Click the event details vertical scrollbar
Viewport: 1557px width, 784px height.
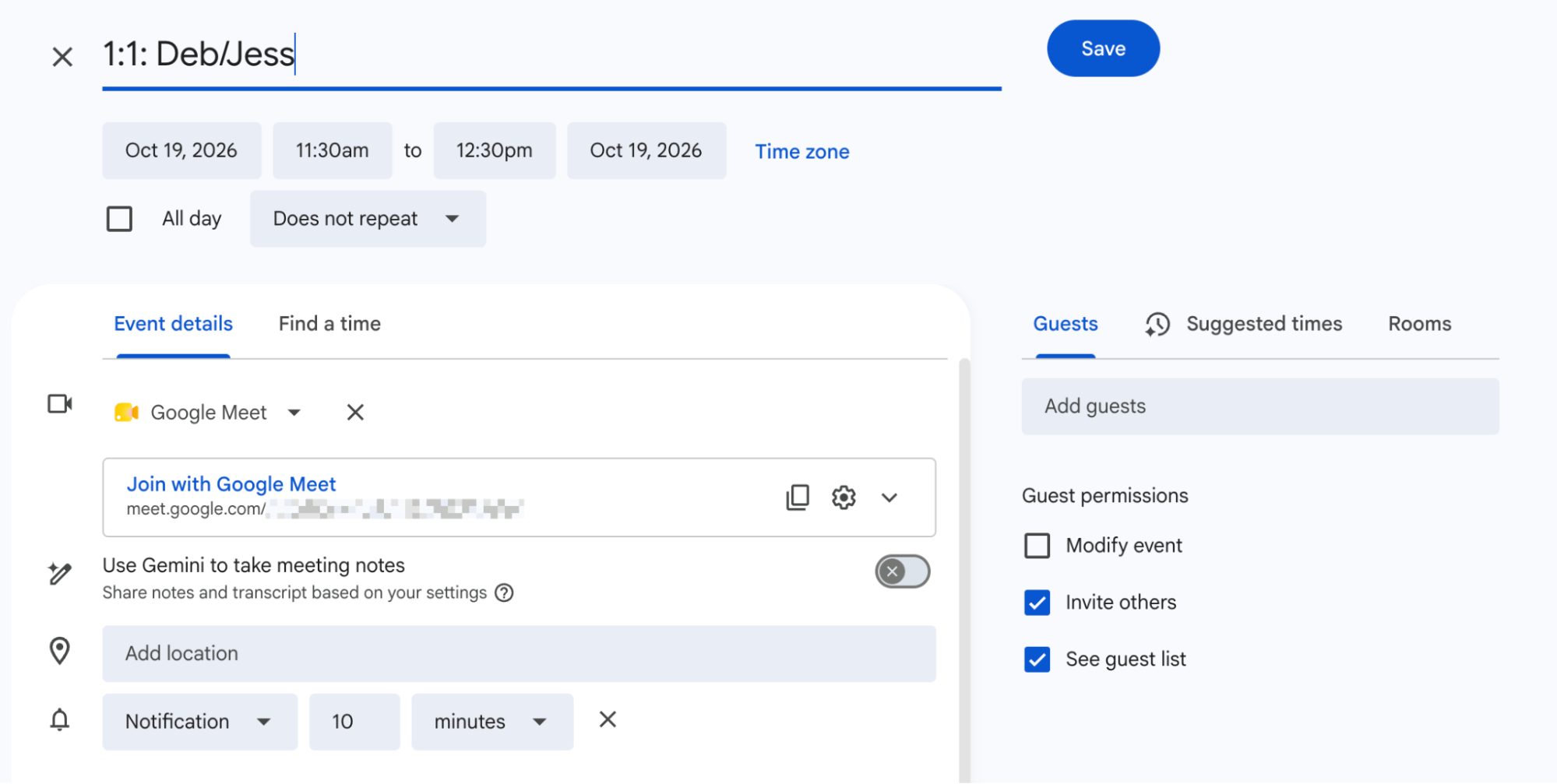pos(964,570)
